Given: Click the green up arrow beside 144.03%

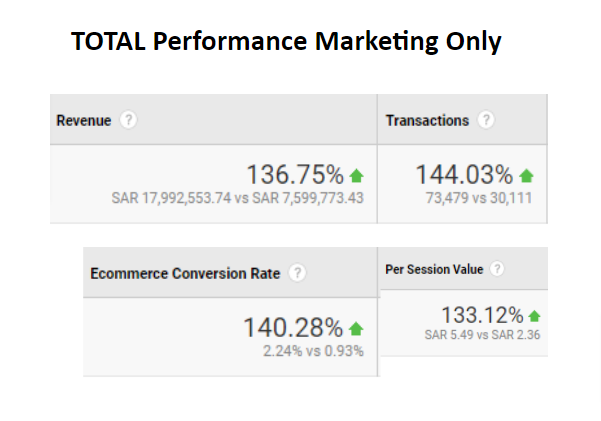Looking at the screenshot, I should tap(527, 176).
